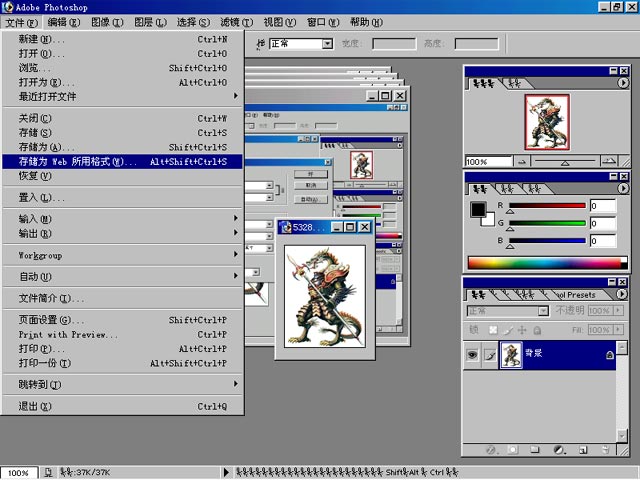Open the status bar triangle menu
640x480 pixels.
coord(227,473)
